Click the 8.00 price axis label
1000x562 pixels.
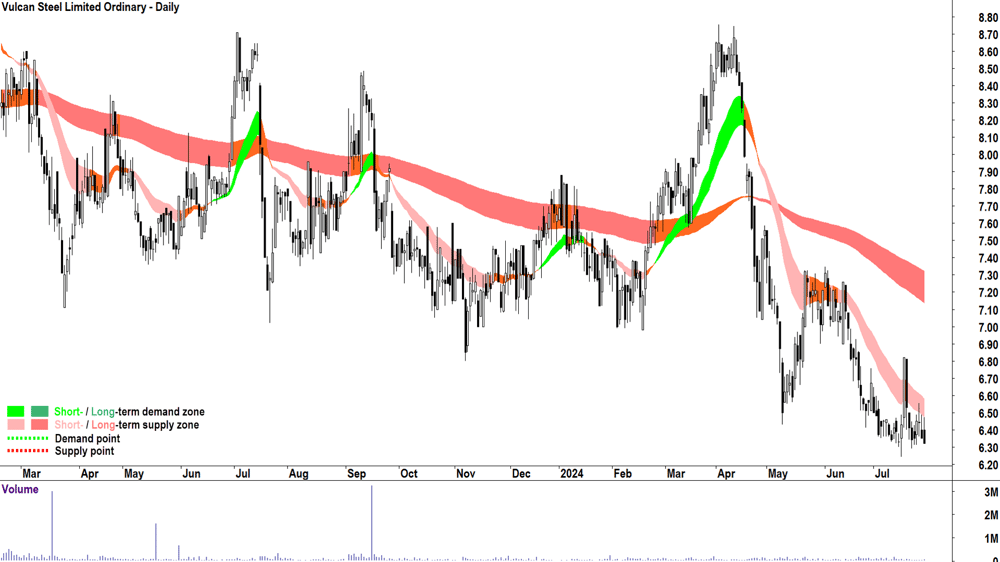[x=988, y=156]
